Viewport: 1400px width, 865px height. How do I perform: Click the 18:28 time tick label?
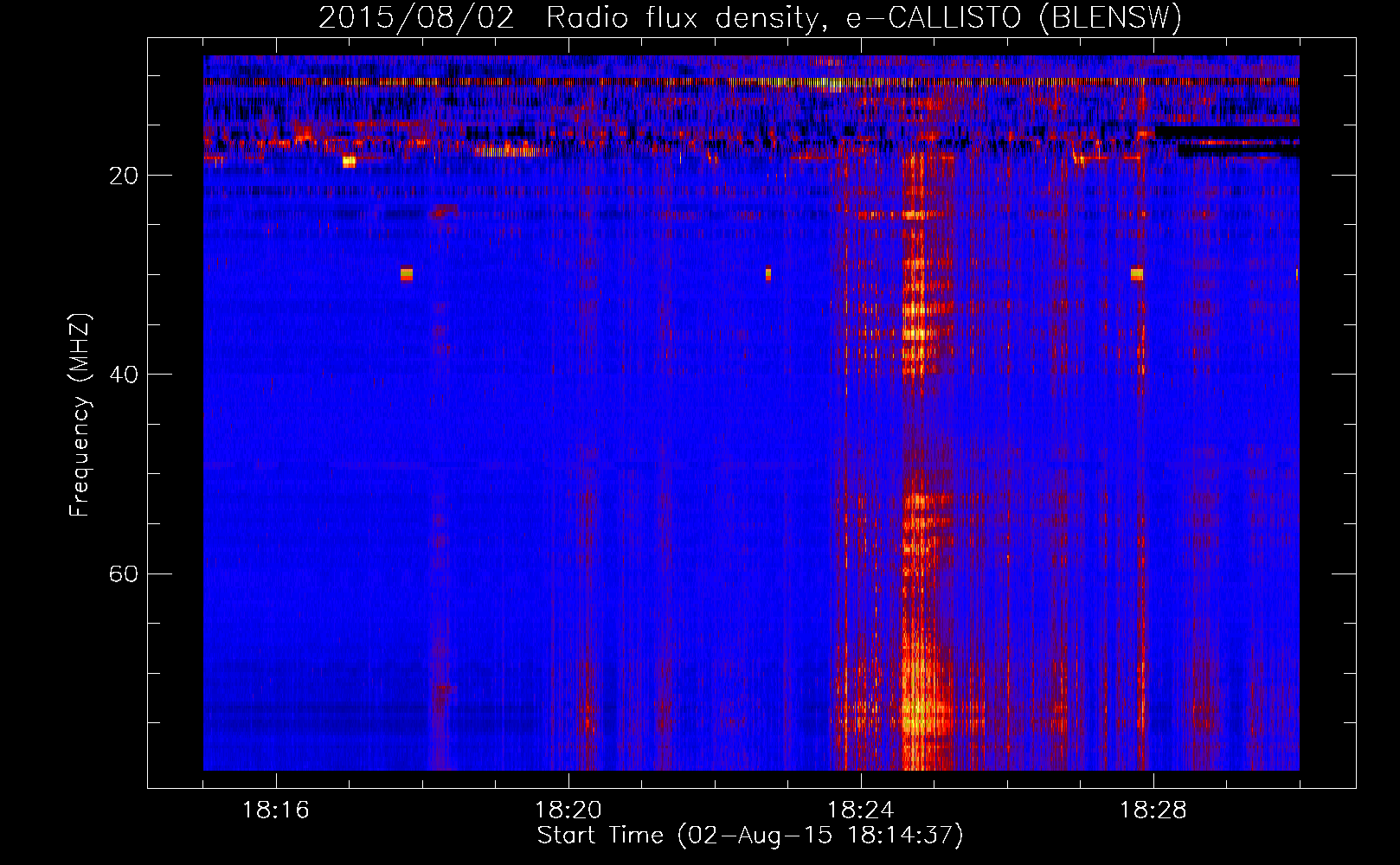[1153, 811]
